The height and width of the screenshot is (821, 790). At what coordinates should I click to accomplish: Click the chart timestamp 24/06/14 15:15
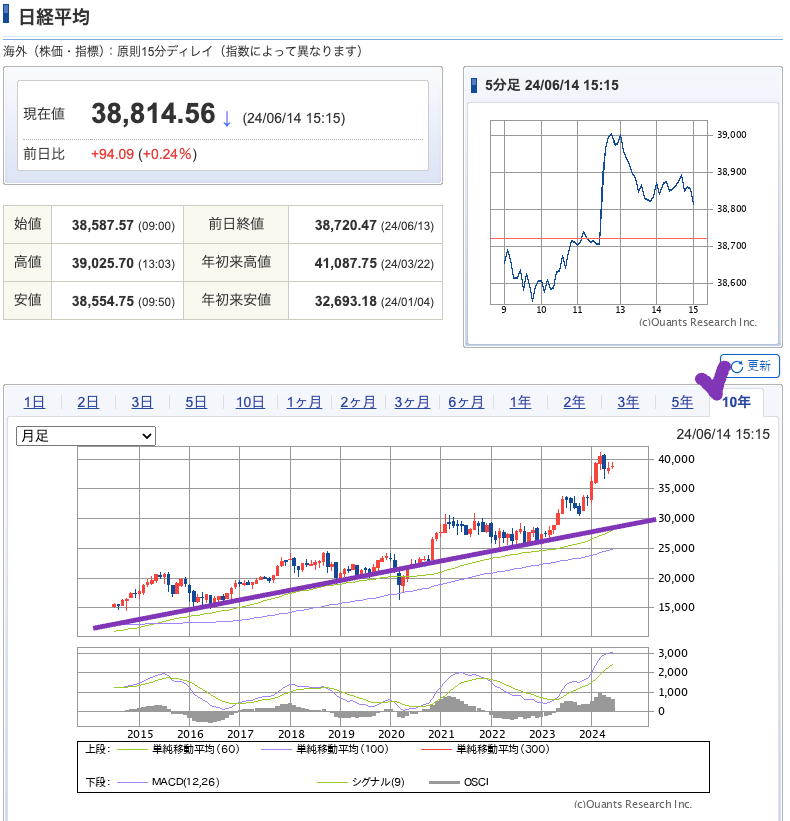(723, 434)
